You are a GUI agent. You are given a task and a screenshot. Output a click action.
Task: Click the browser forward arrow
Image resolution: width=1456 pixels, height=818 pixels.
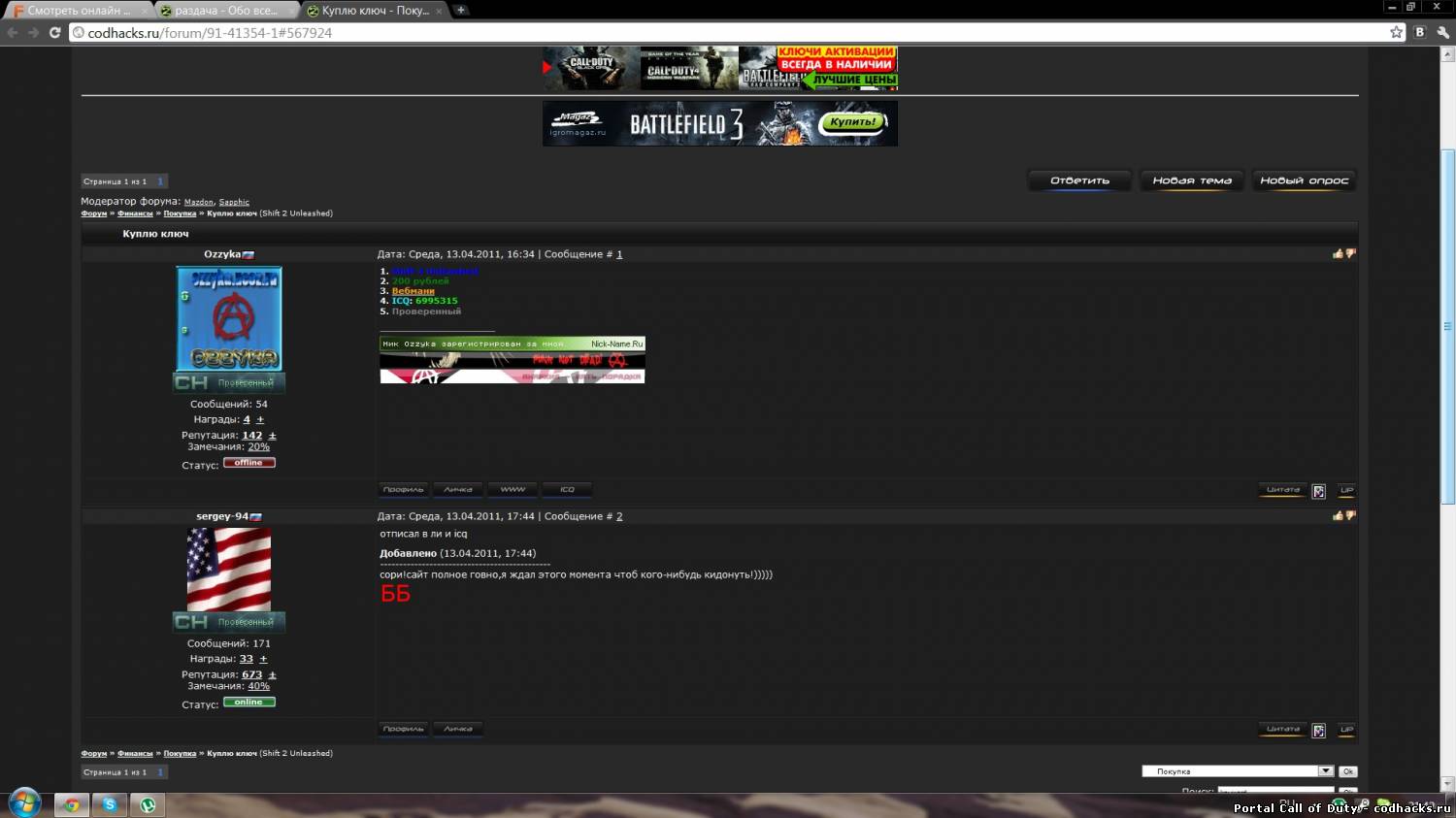pos(34,32)
